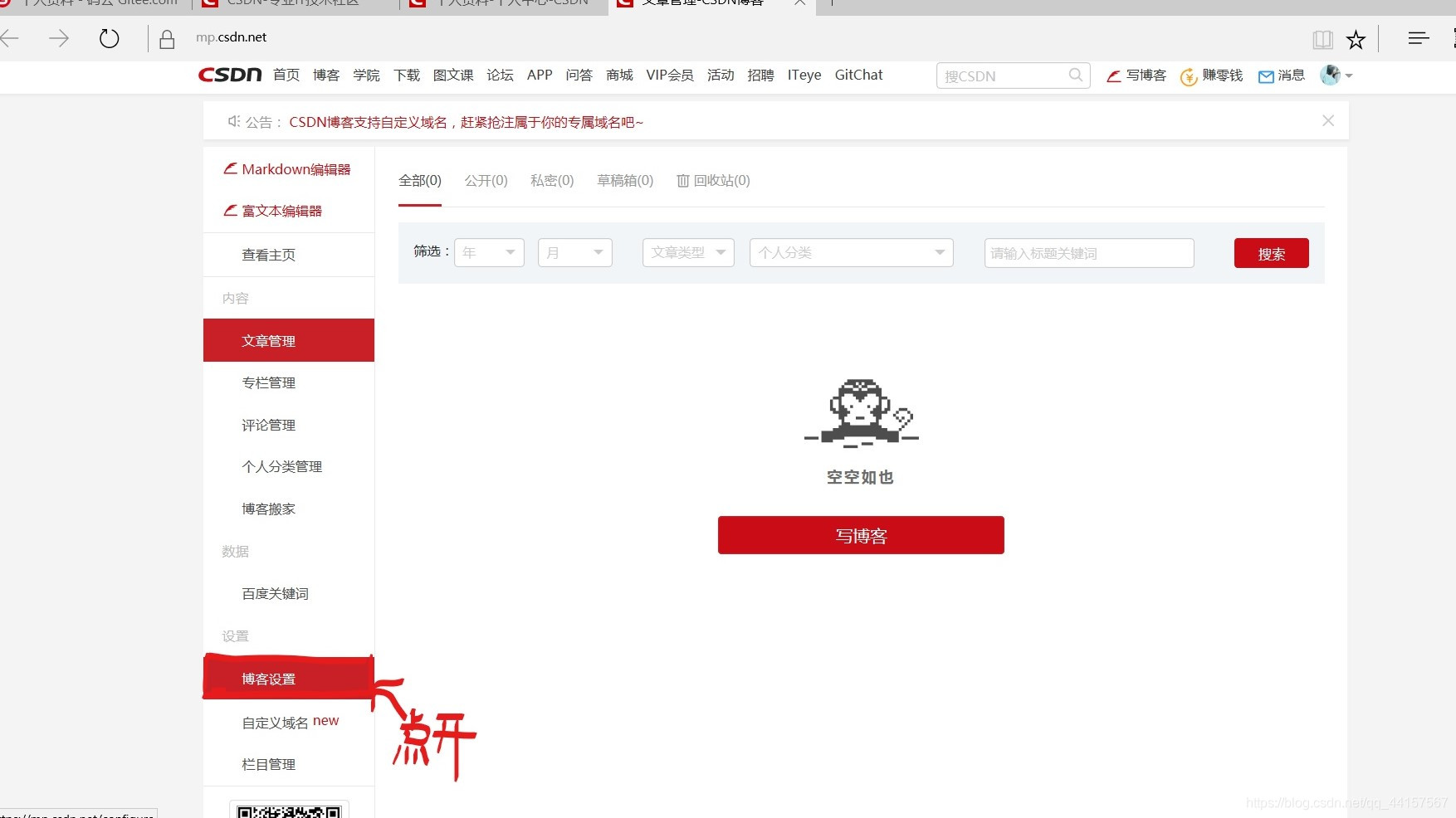Image resolution: width=1456 pixels, height=818 pixels.
Task: Focus the title keyword input field
Action: [x=1089, y=253]
